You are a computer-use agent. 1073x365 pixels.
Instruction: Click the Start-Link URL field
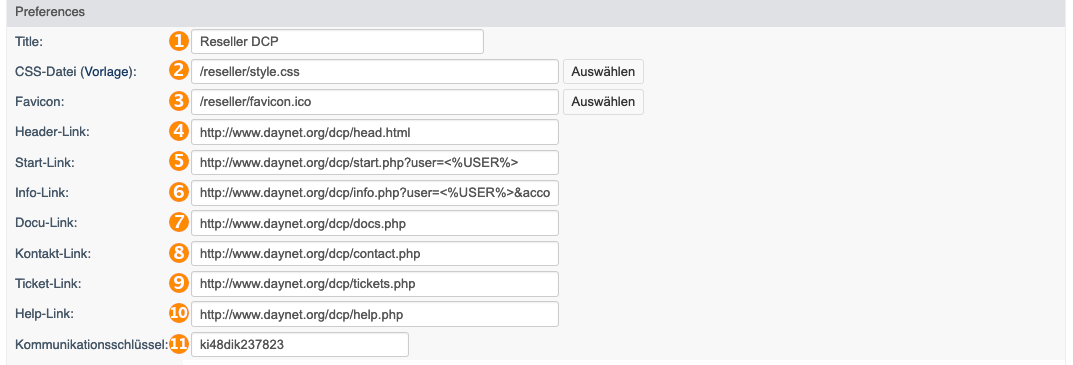(375, 162)
